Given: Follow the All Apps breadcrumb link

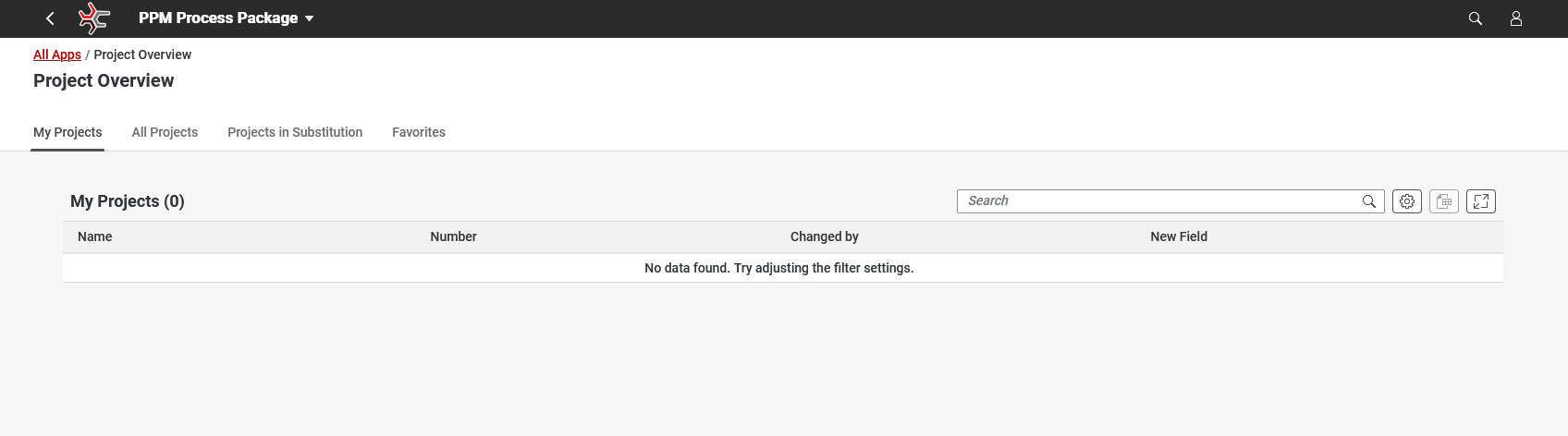Looking at the screenshot, I should pos(57,54).
